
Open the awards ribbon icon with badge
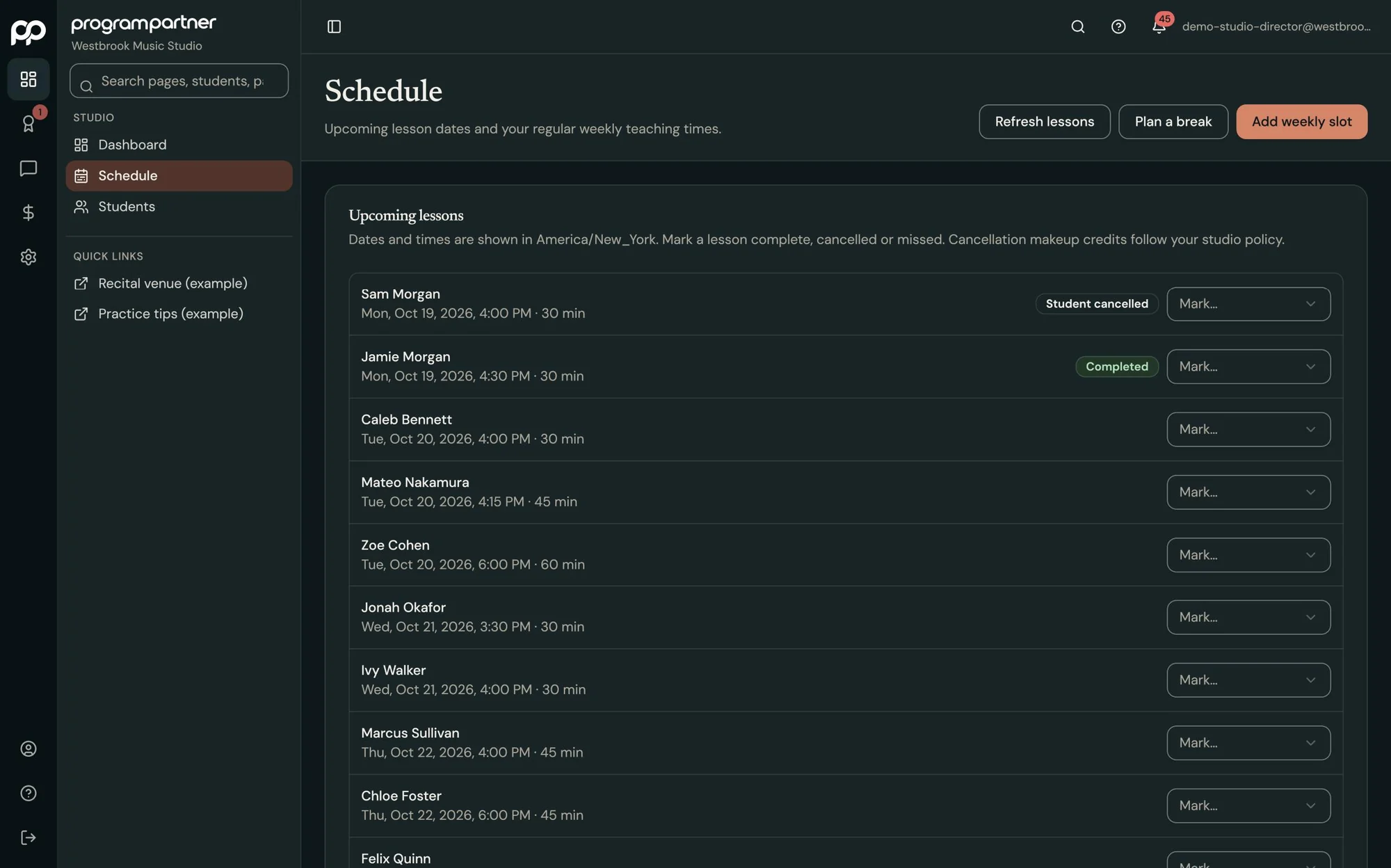pyautogui.click(x=29, y=123)
